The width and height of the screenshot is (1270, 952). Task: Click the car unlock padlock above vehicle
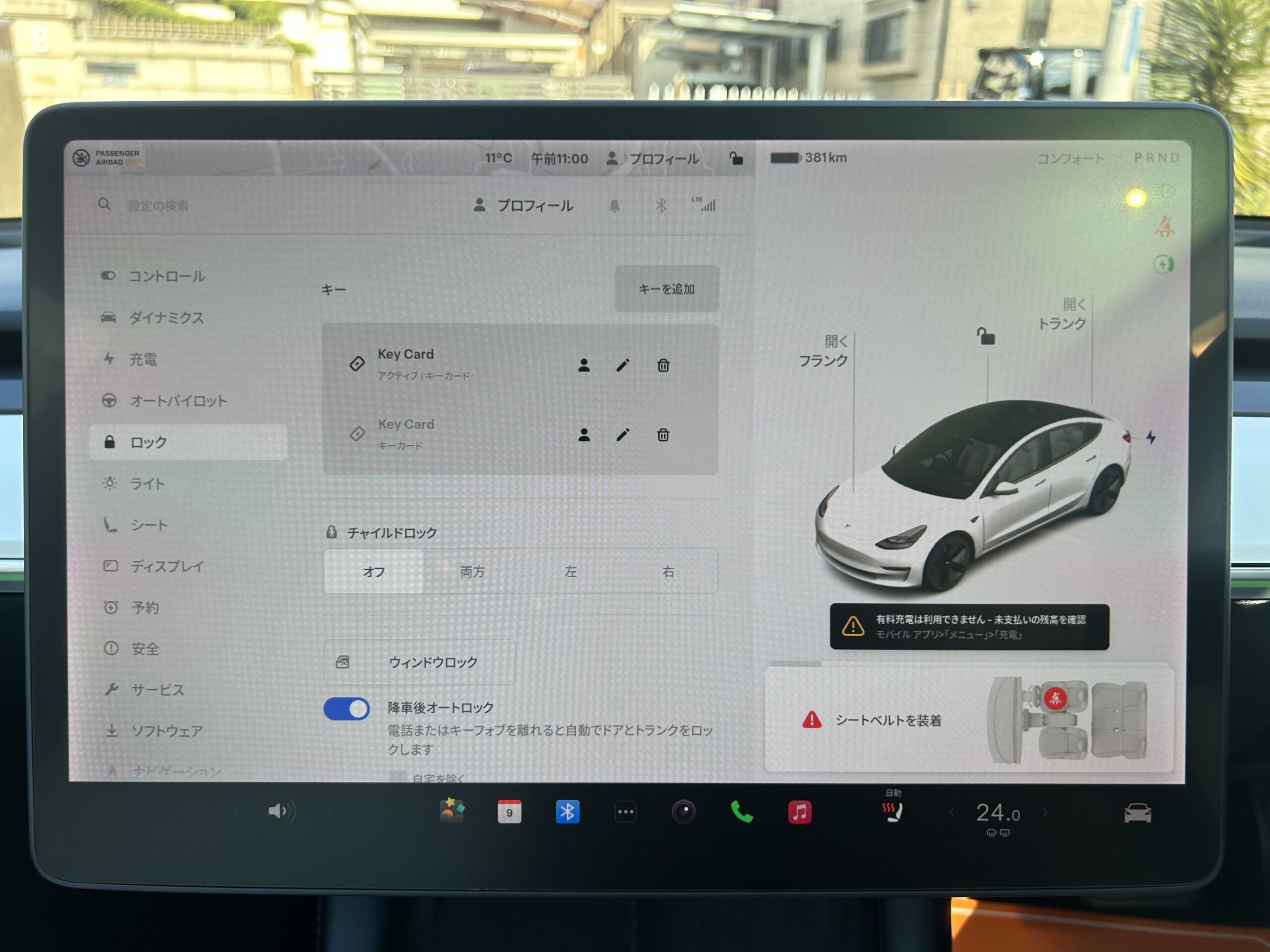[x=986, y=336]
